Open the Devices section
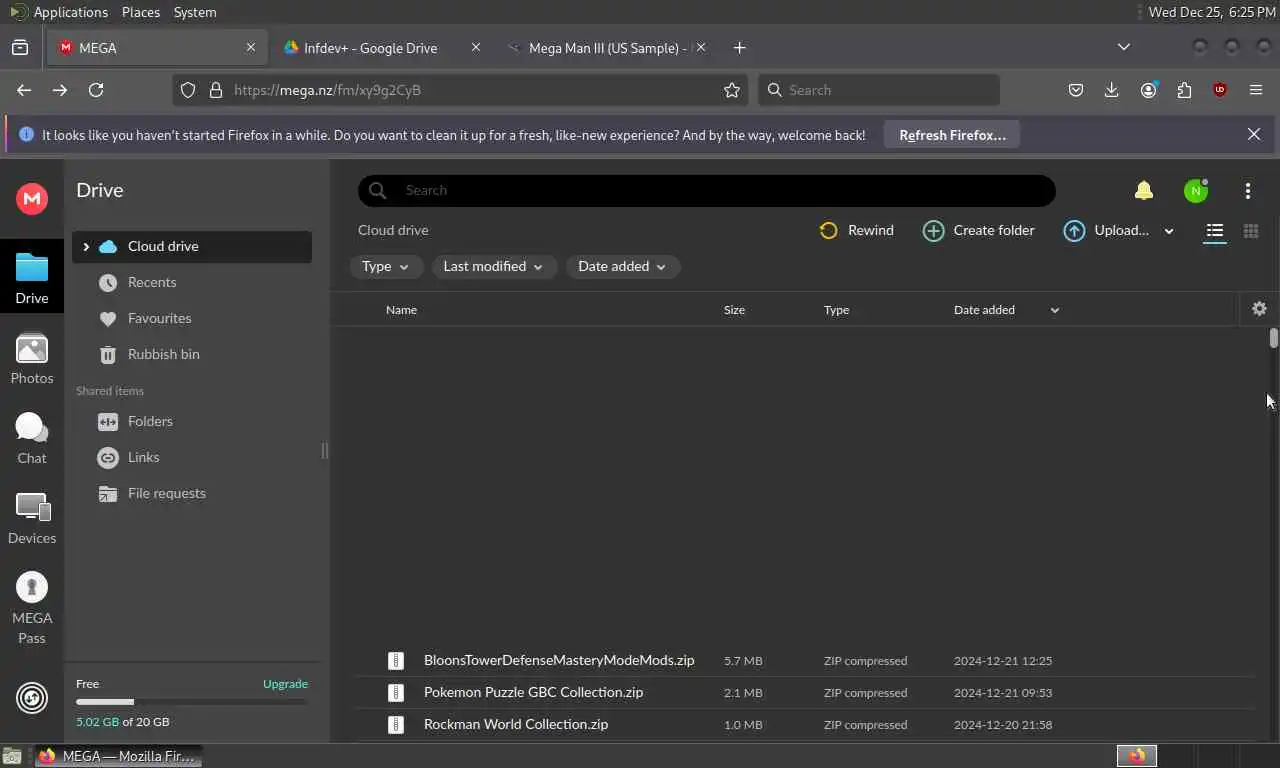Image resolution: width=1280 pixels, height=768 pixels. (32, 518)
